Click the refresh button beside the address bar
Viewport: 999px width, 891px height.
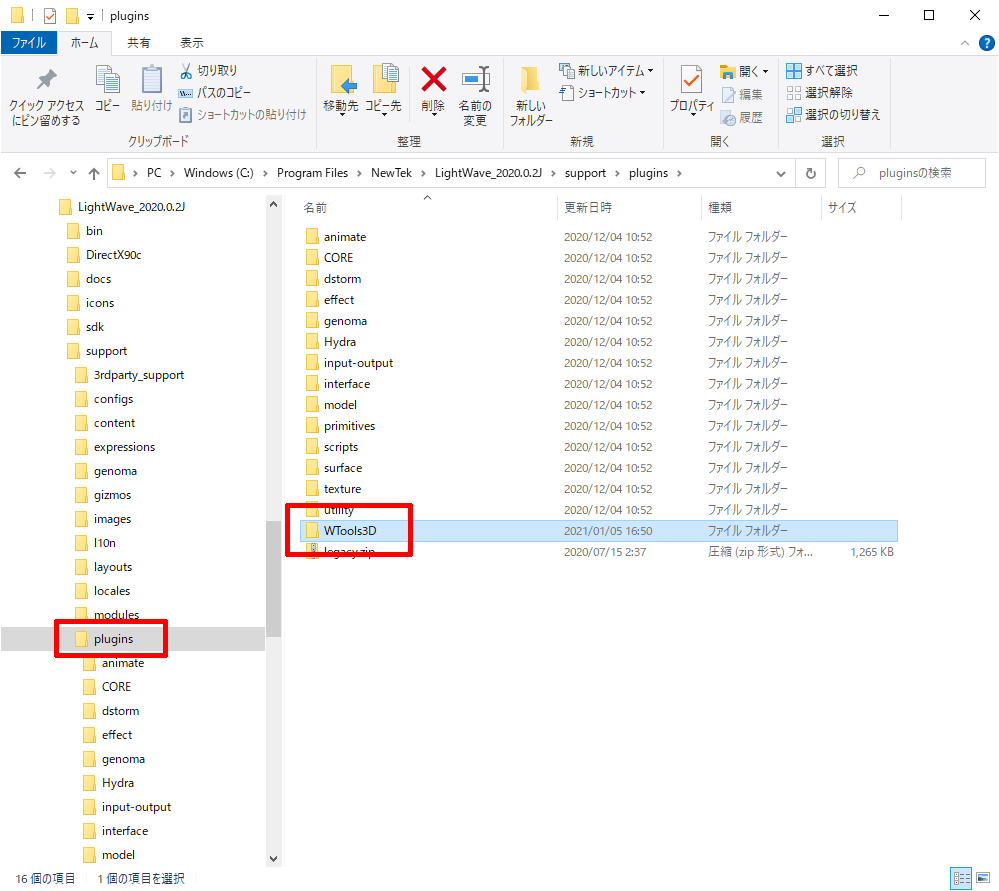[810, 173]
